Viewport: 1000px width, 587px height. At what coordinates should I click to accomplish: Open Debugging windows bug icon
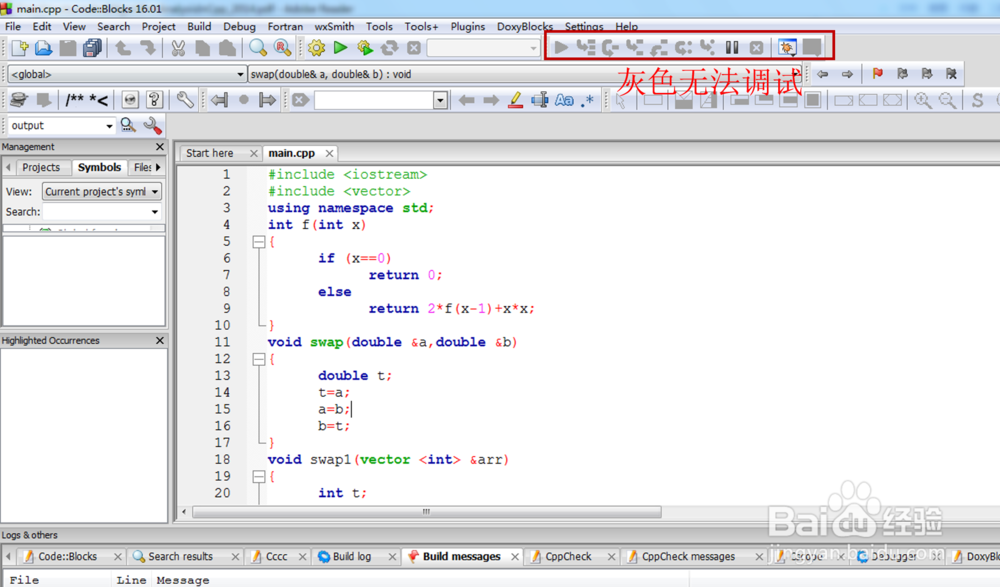click(x=787, y=47)
